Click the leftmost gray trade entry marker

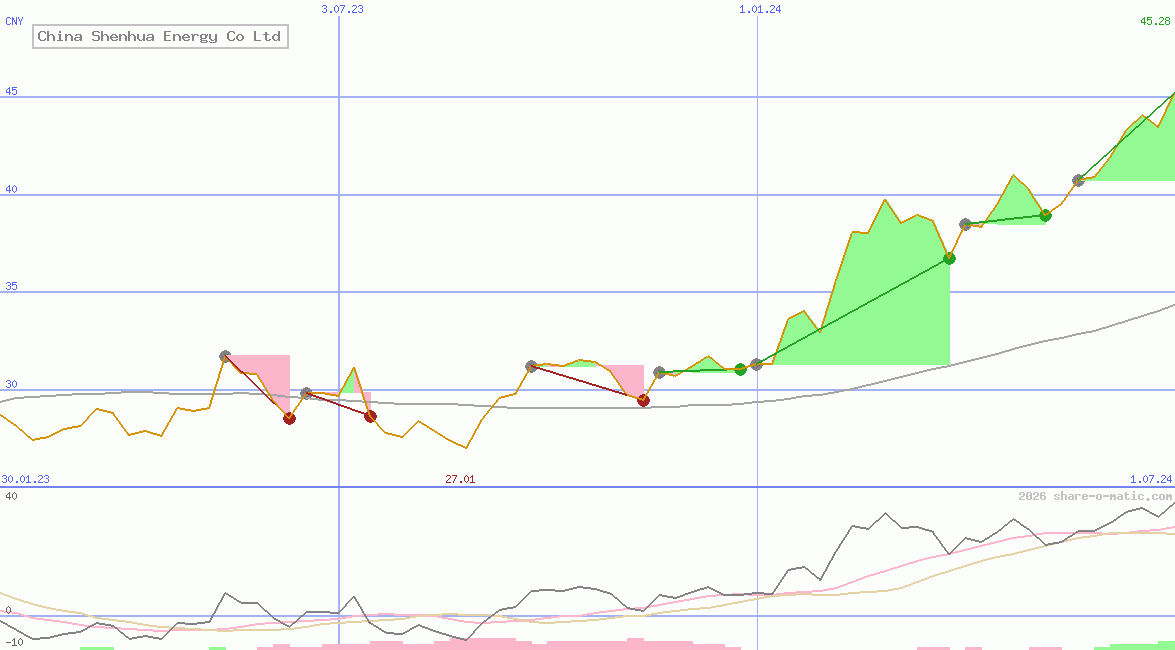pyautogui.click(x=225, y=355)
